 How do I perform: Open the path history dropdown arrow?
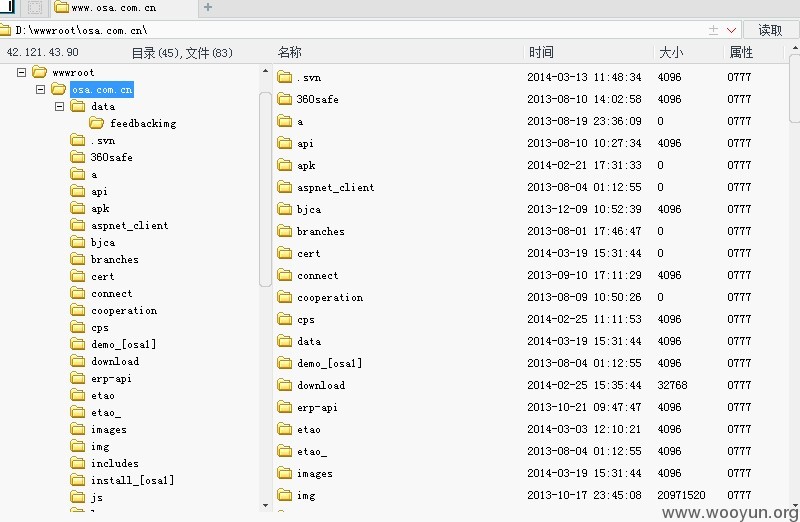pos(731,30)
